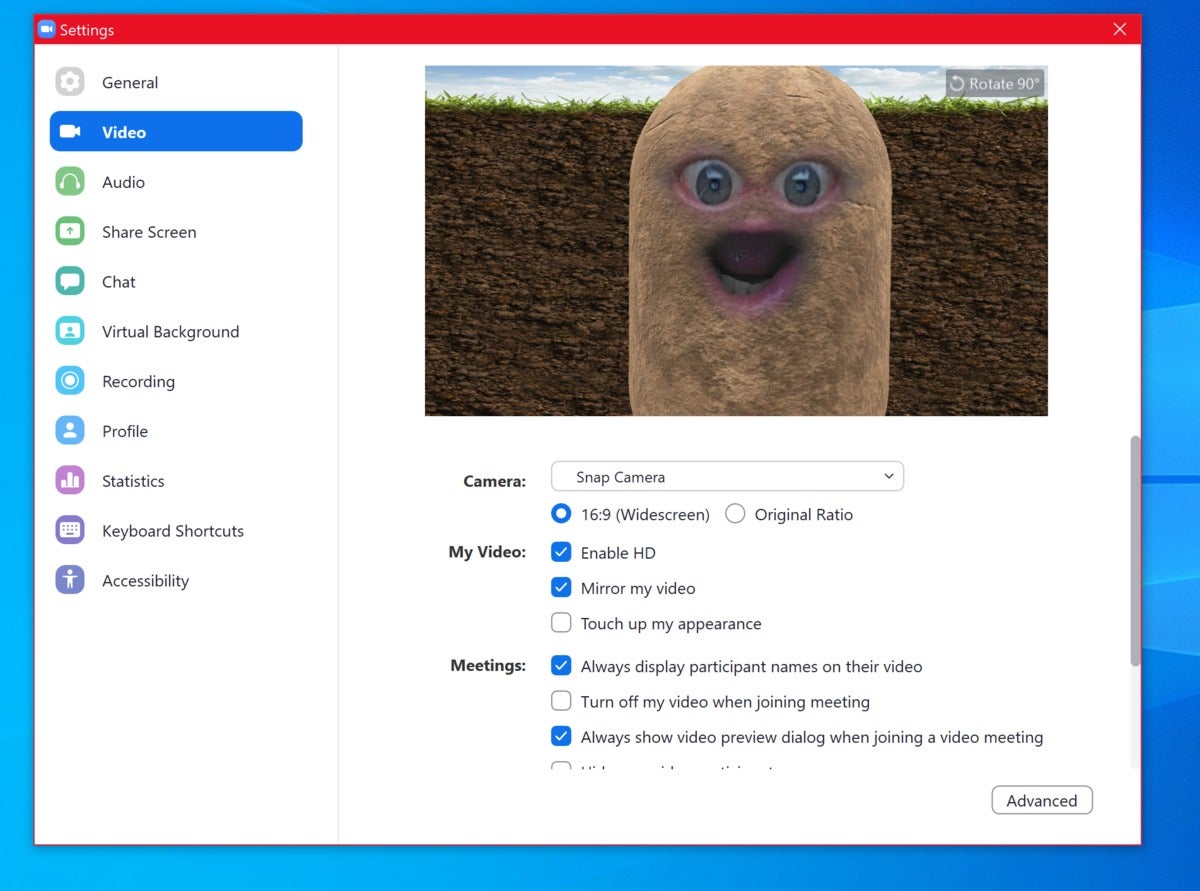Uncheck Enable HD checkbox

[561, 553]
